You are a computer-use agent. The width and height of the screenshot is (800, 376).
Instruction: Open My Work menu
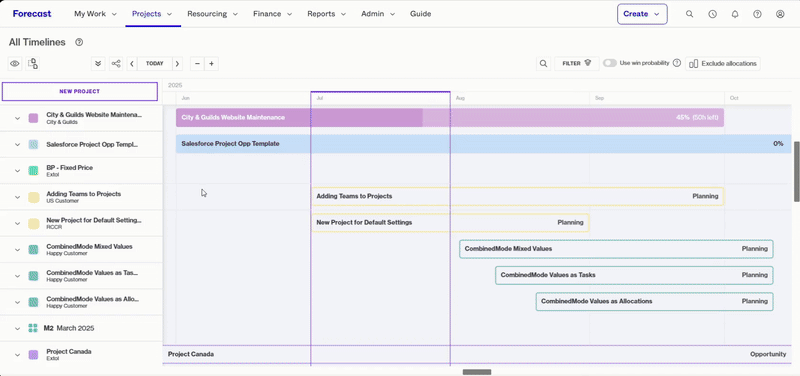(95, 14)
